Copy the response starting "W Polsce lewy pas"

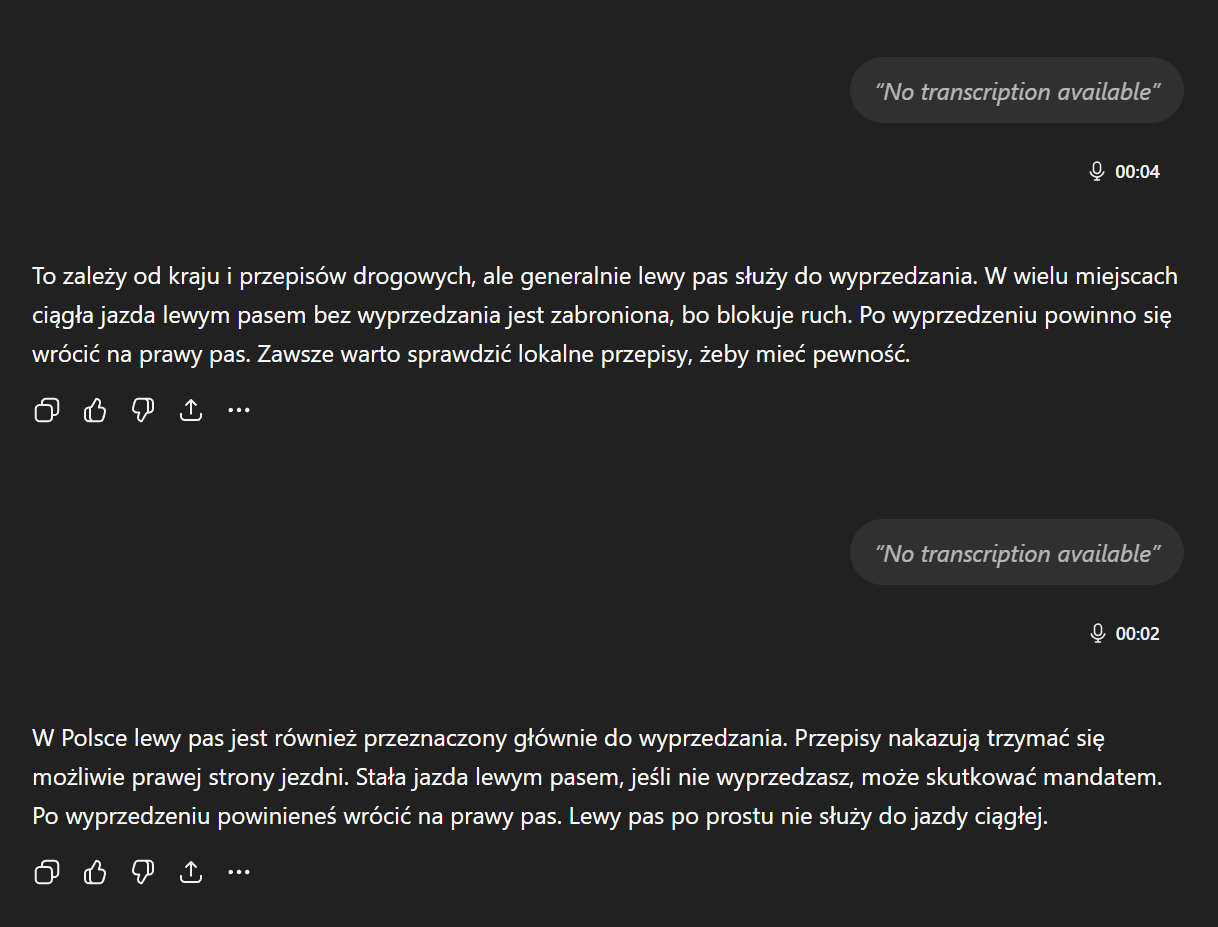47,873
